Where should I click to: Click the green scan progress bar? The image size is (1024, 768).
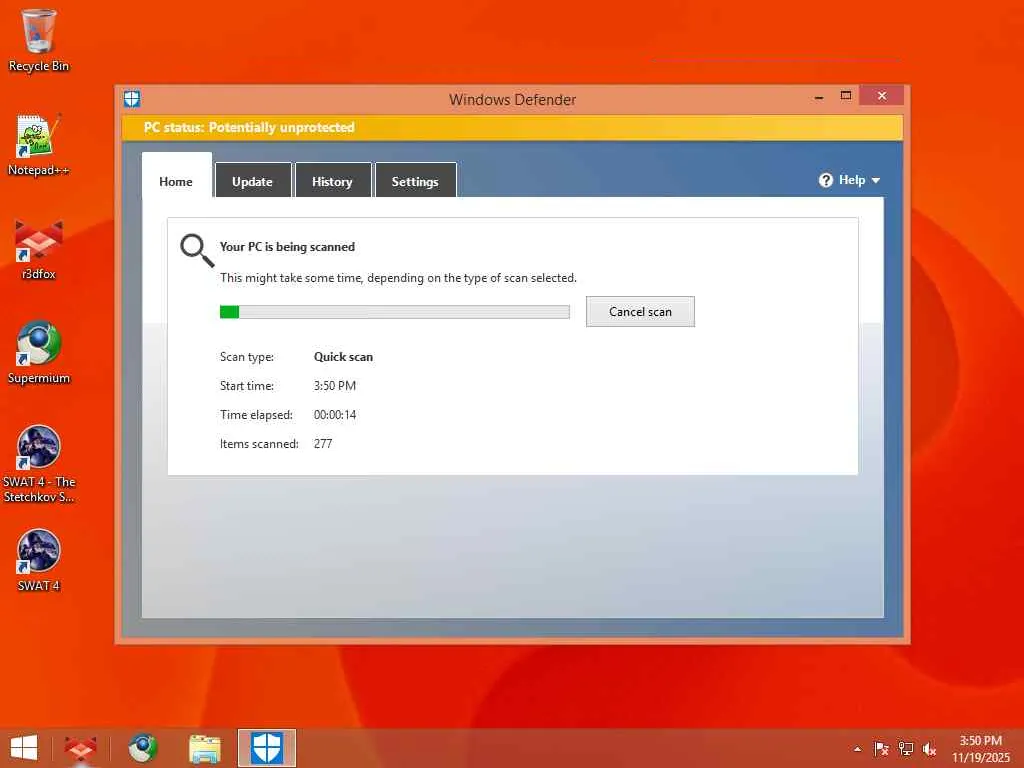(x=394, y=312)
